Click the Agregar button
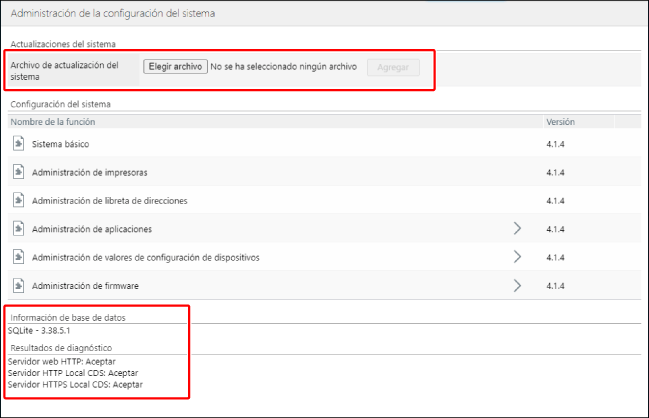Screen dimensions: 649x418 pos(393,67)
